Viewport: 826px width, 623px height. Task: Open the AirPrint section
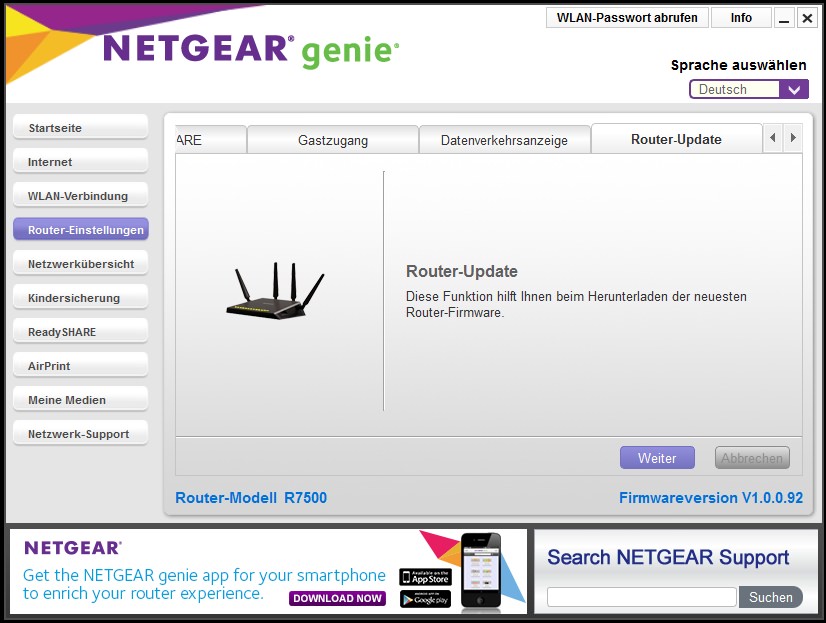pyautogui.click(x=81, y=365)
